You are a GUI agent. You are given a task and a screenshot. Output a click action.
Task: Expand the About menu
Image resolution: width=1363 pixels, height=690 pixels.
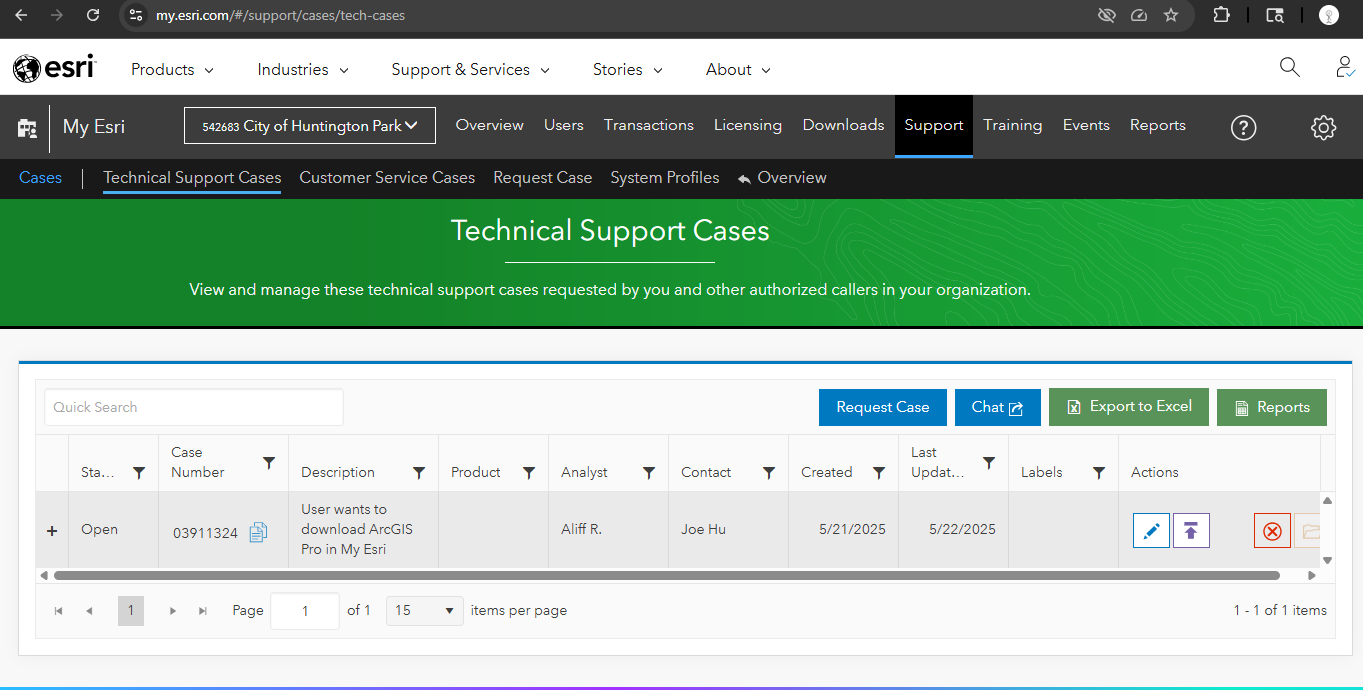coord(739,69)
